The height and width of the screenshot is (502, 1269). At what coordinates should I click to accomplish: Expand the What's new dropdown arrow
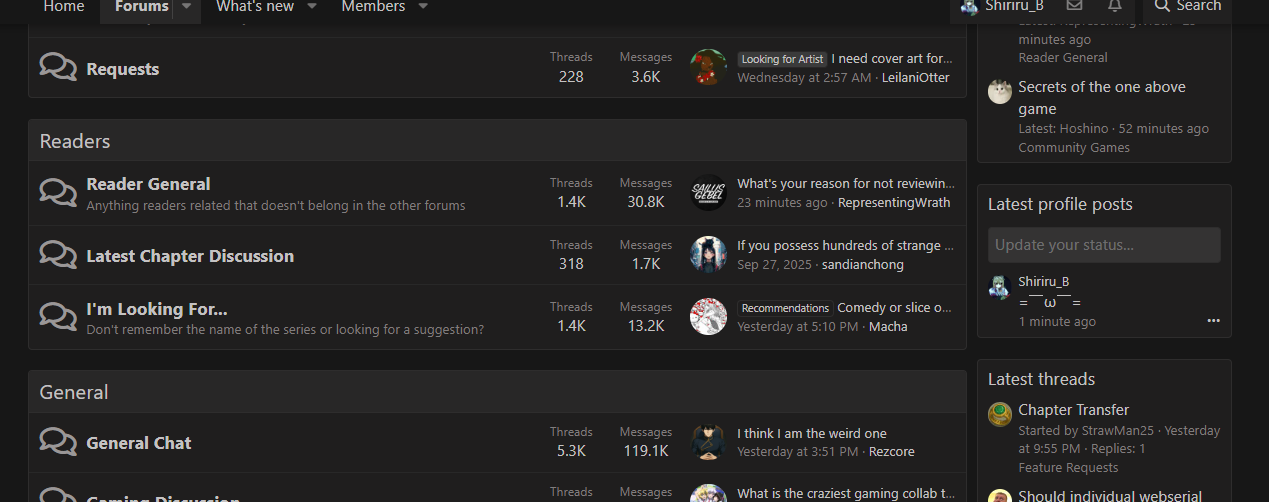point(311,7)
